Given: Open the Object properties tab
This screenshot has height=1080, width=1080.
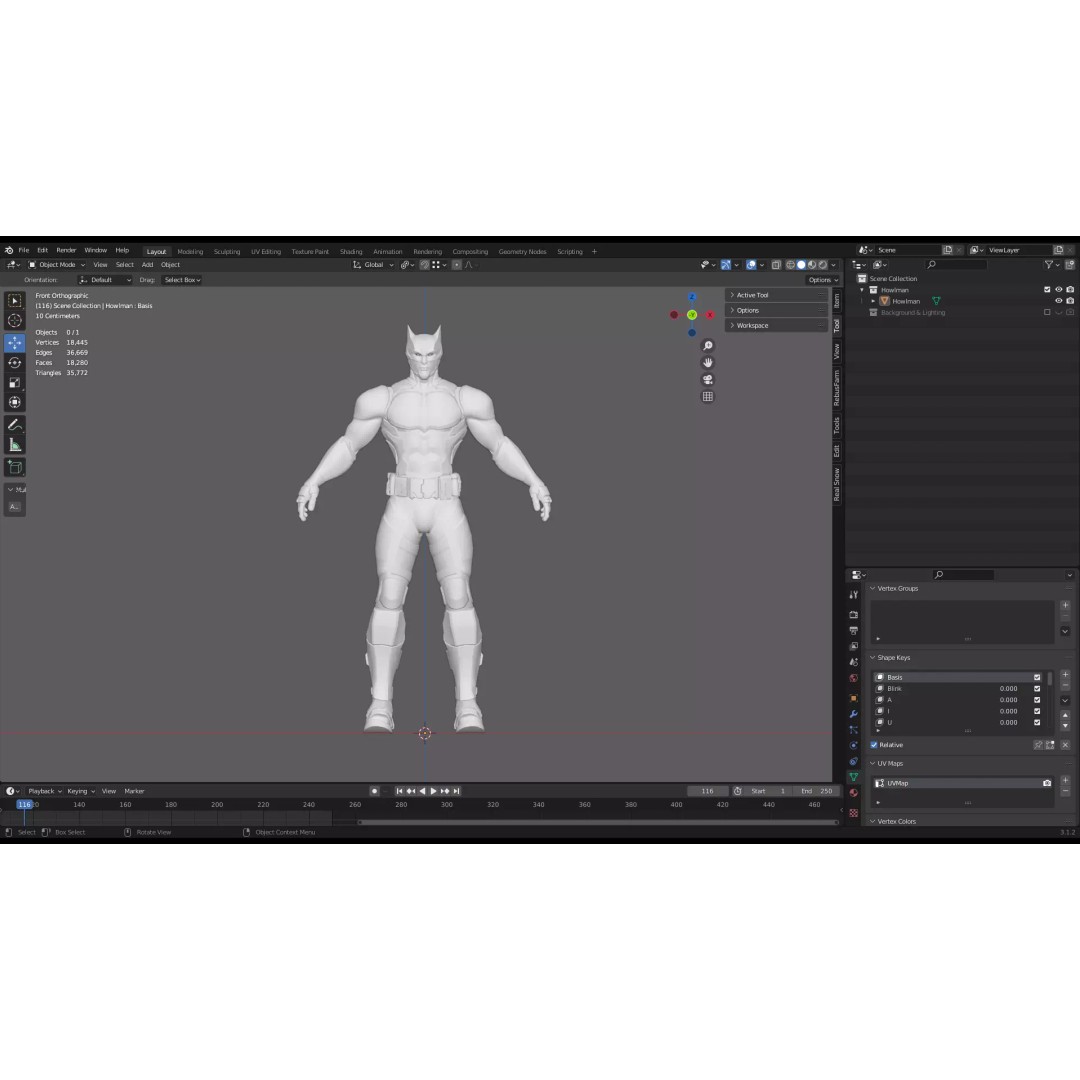Looking at the screenshot, I should (x=853, y=698).
